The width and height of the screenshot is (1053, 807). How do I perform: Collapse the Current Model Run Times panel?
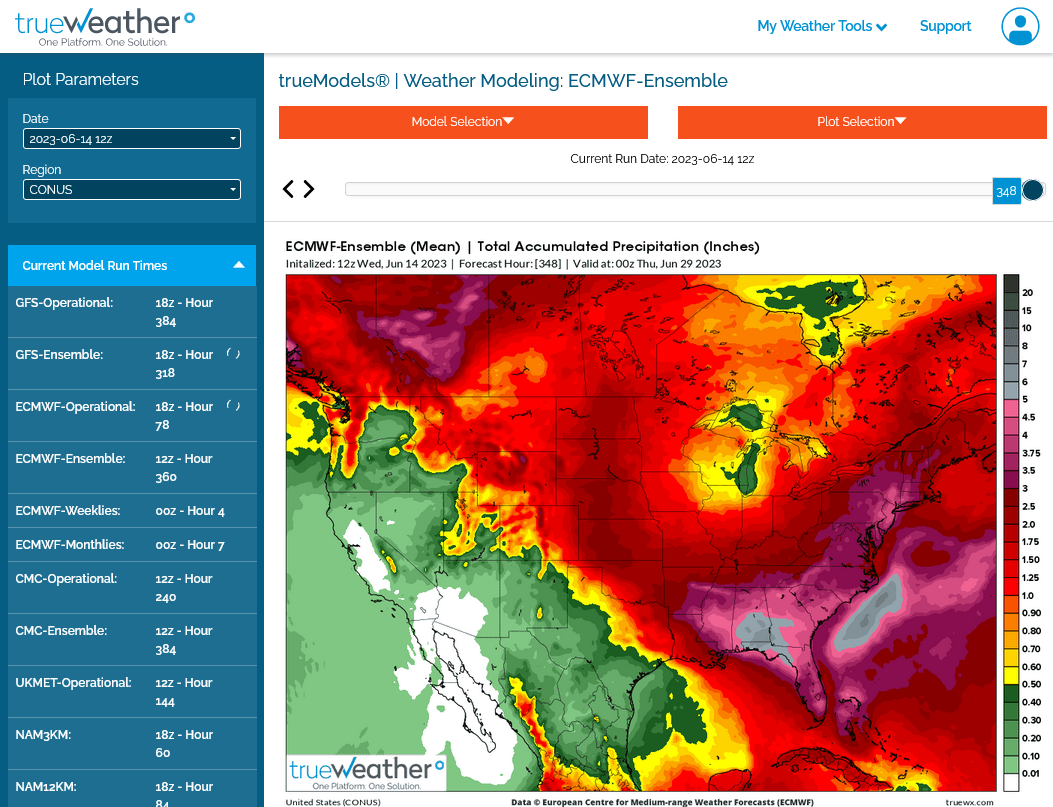coord(239,265)
